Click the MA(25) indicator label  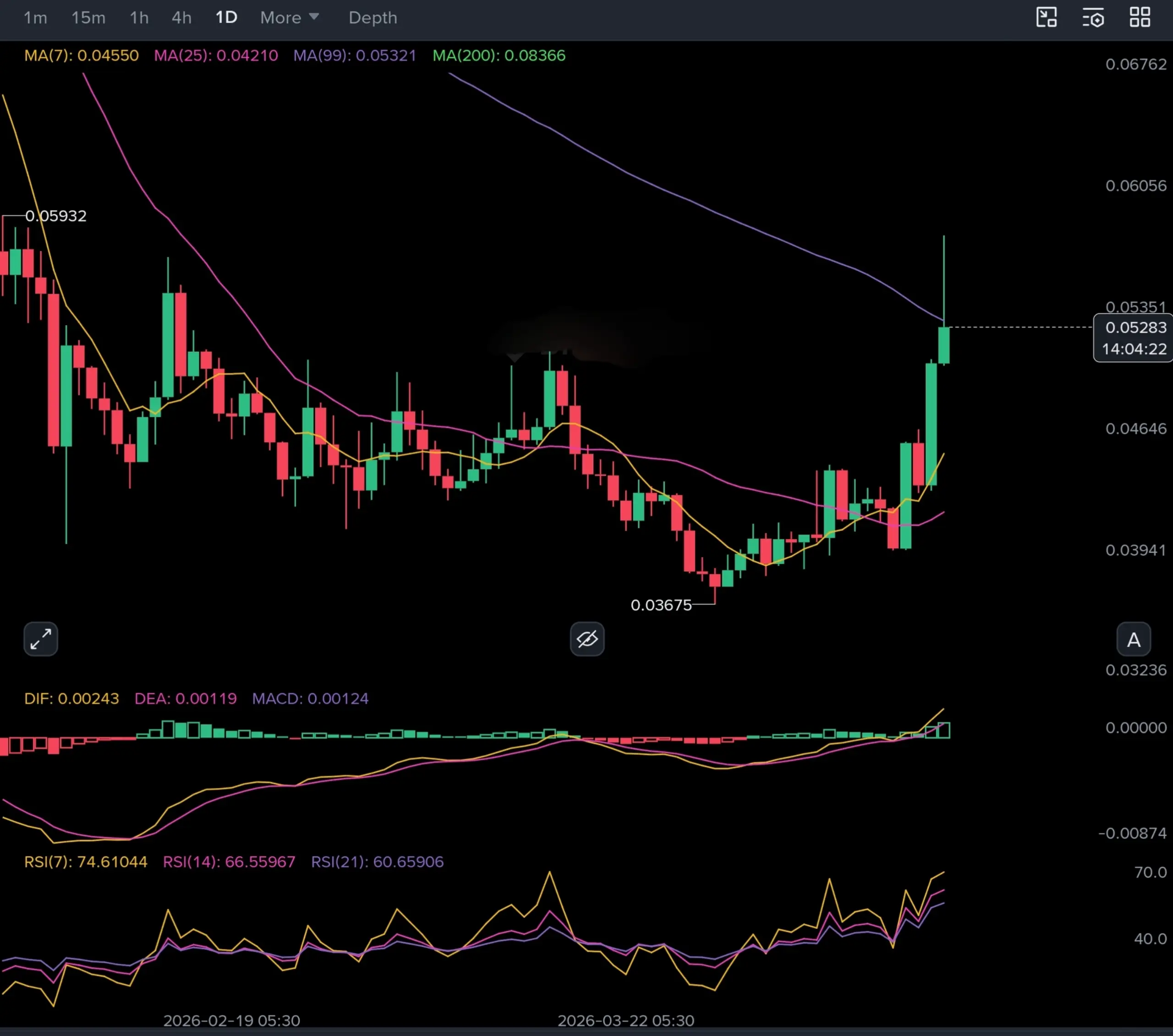216,55
